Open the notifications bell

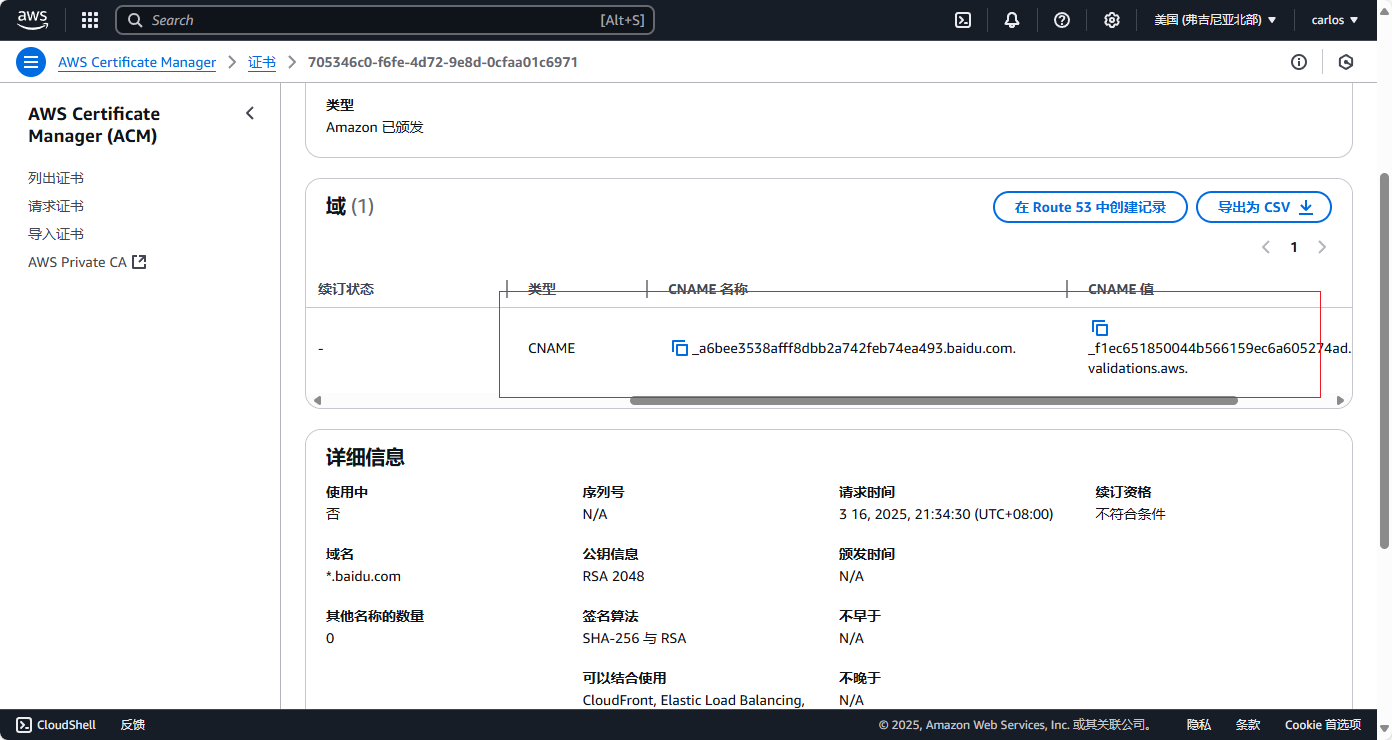[x=1012, y=20]
